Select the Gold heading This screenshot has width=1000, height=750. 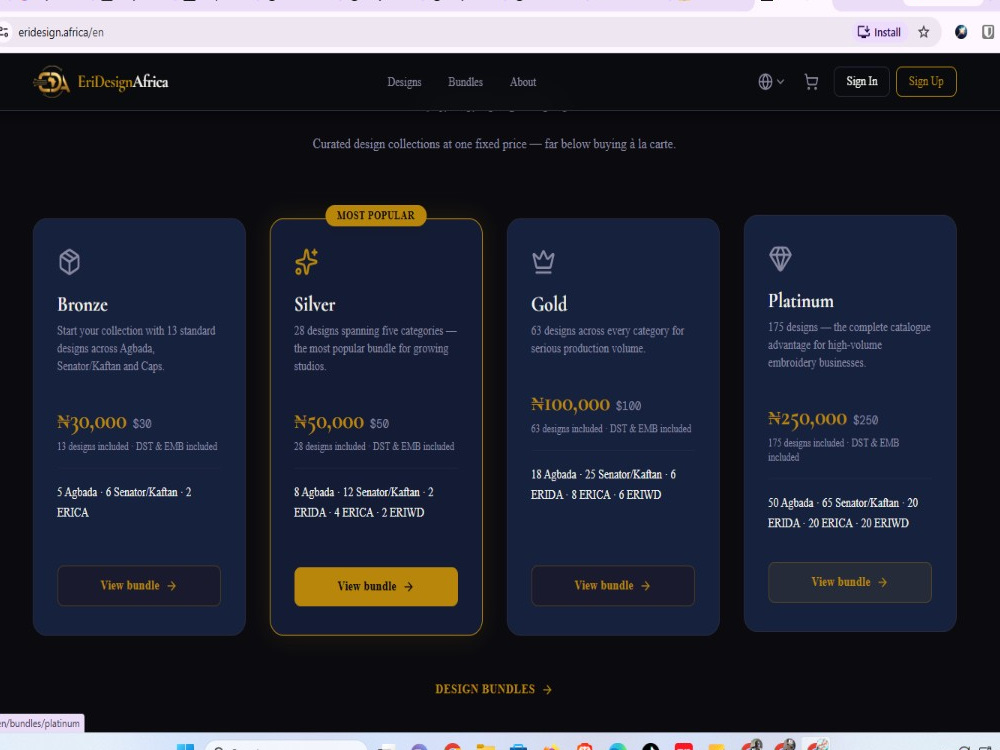pyautogui.click(x=549, y=304)
